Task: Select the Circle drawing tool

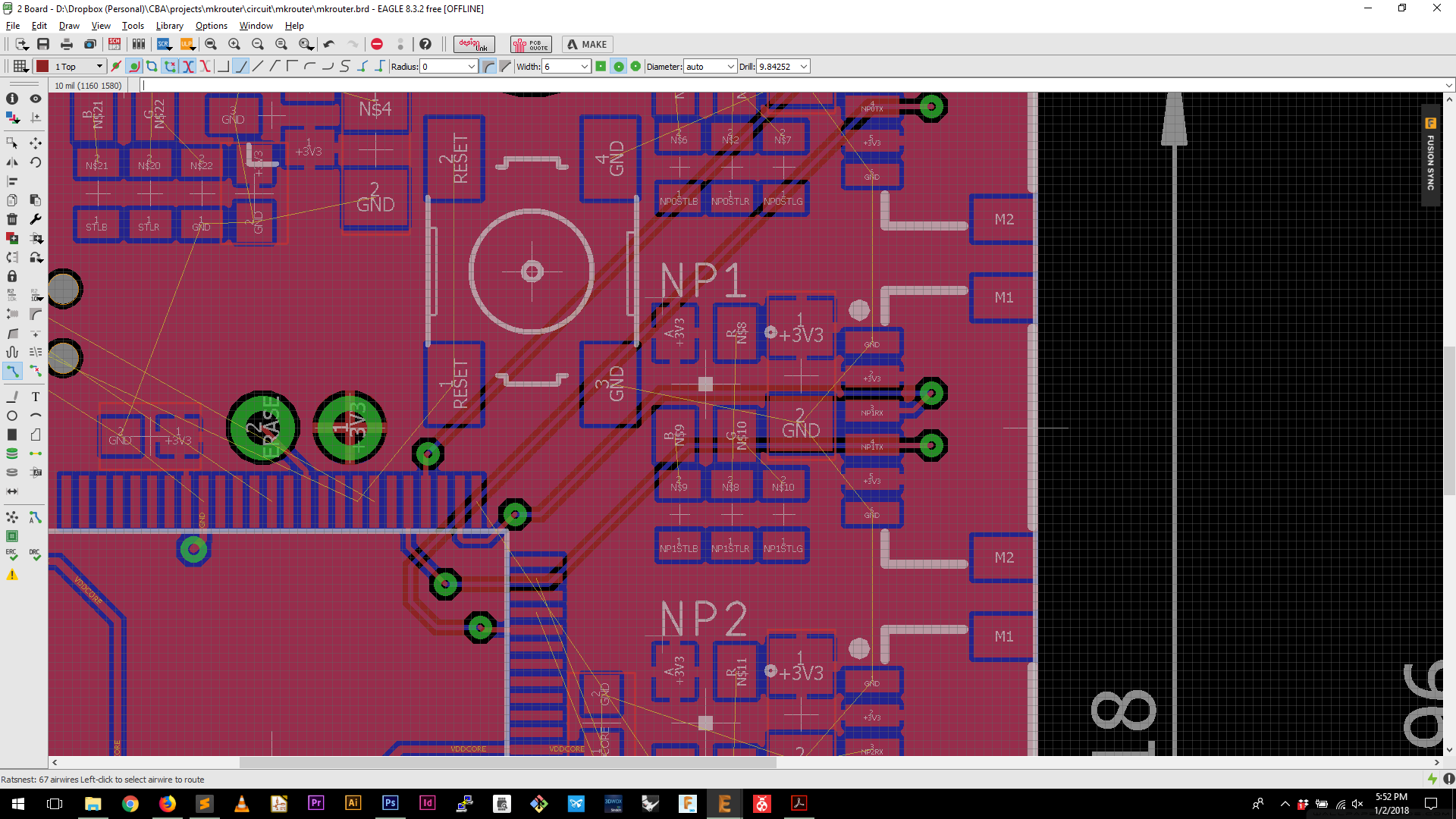Action: point(12,416)
